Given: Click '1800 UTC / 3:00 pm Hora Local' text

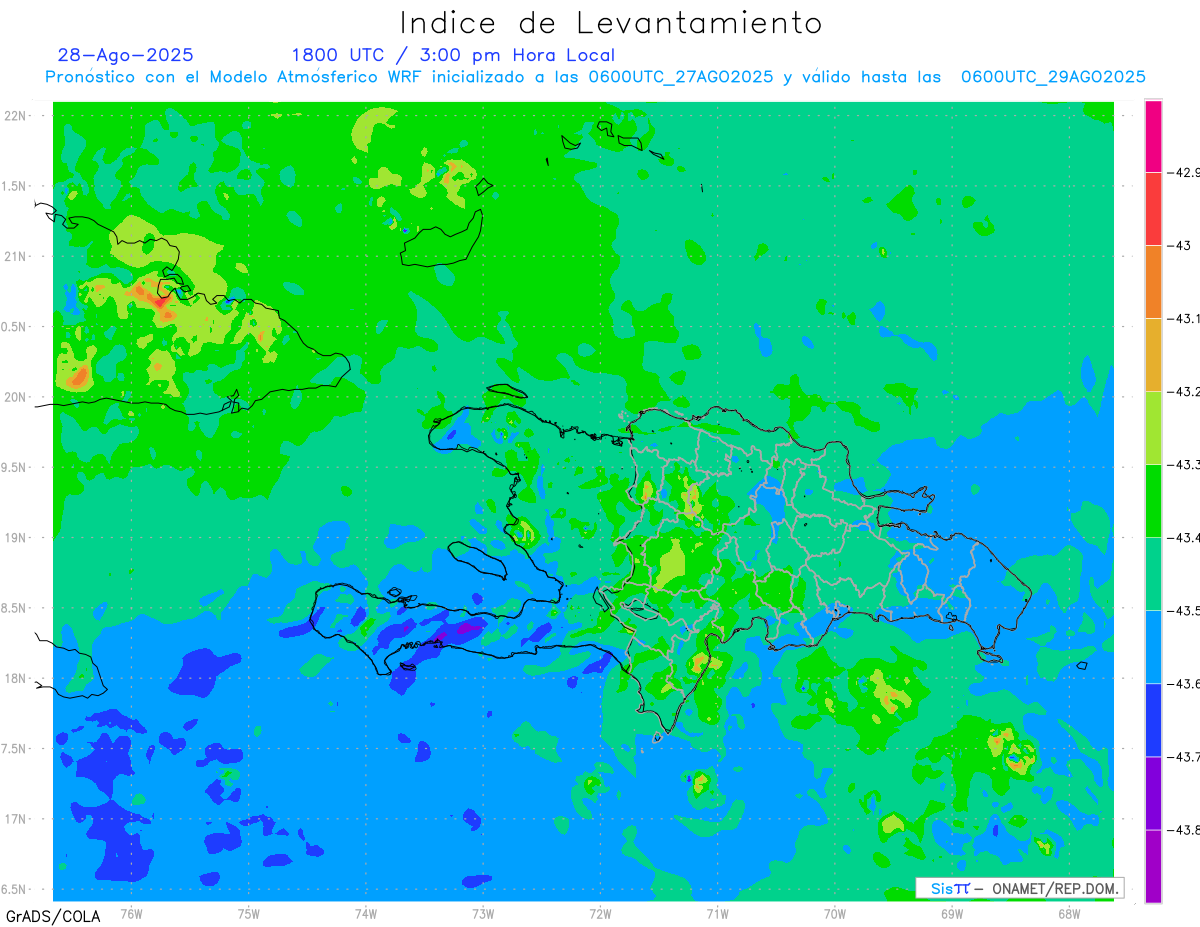Looking at the screenshot, I should (453, 55).
